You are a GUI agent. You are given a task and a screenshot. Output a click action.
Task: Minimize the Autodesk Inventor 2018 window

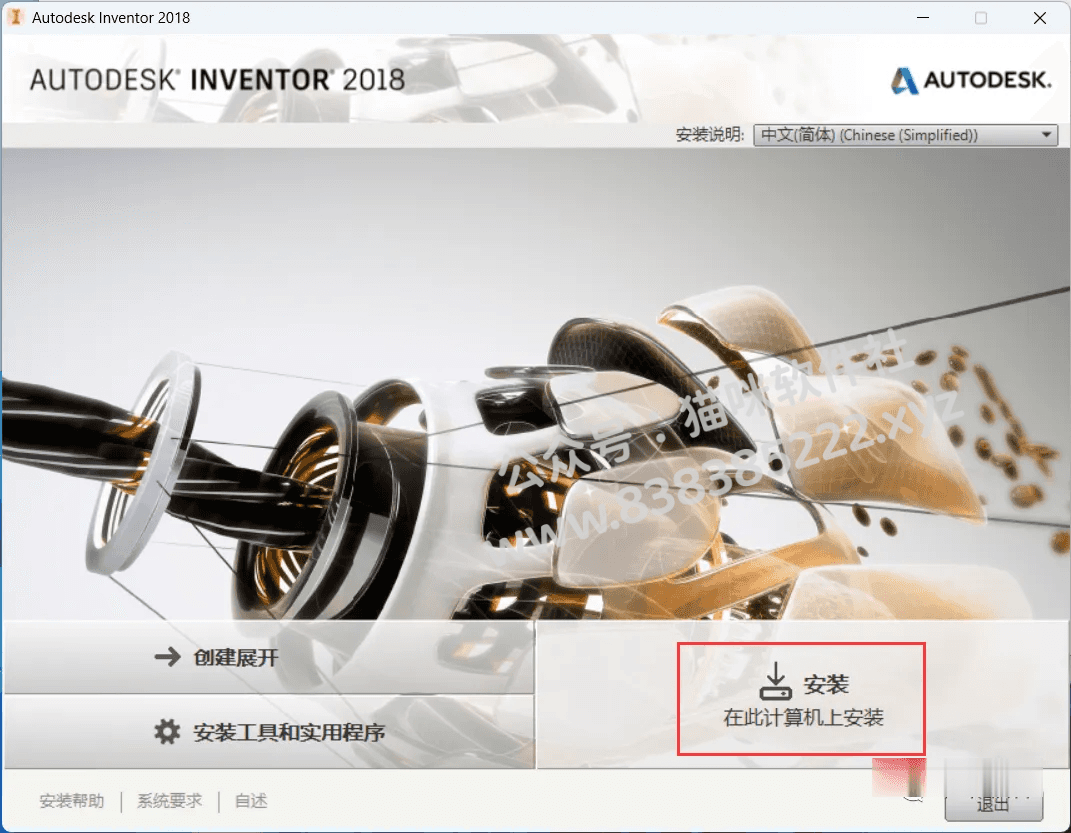pyautogui.click(x=923, y=18)
